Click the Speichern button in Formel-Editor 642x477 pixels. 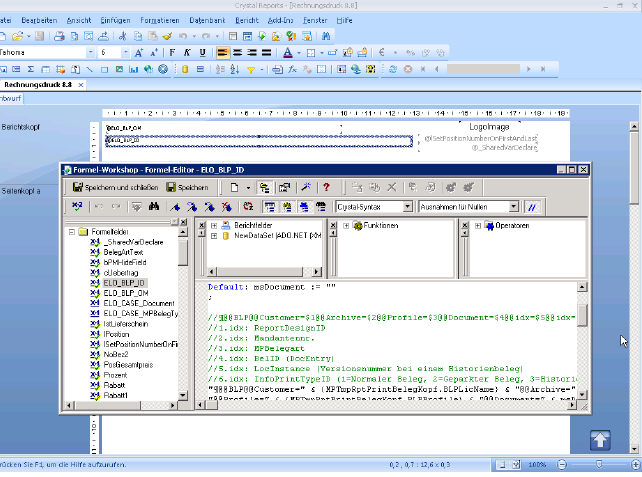pos(187,187)
